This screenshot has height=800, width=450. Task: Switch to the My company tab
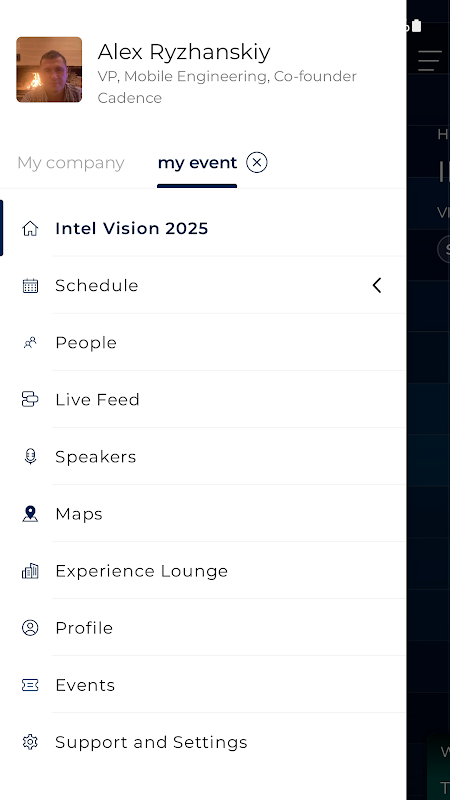71,163
